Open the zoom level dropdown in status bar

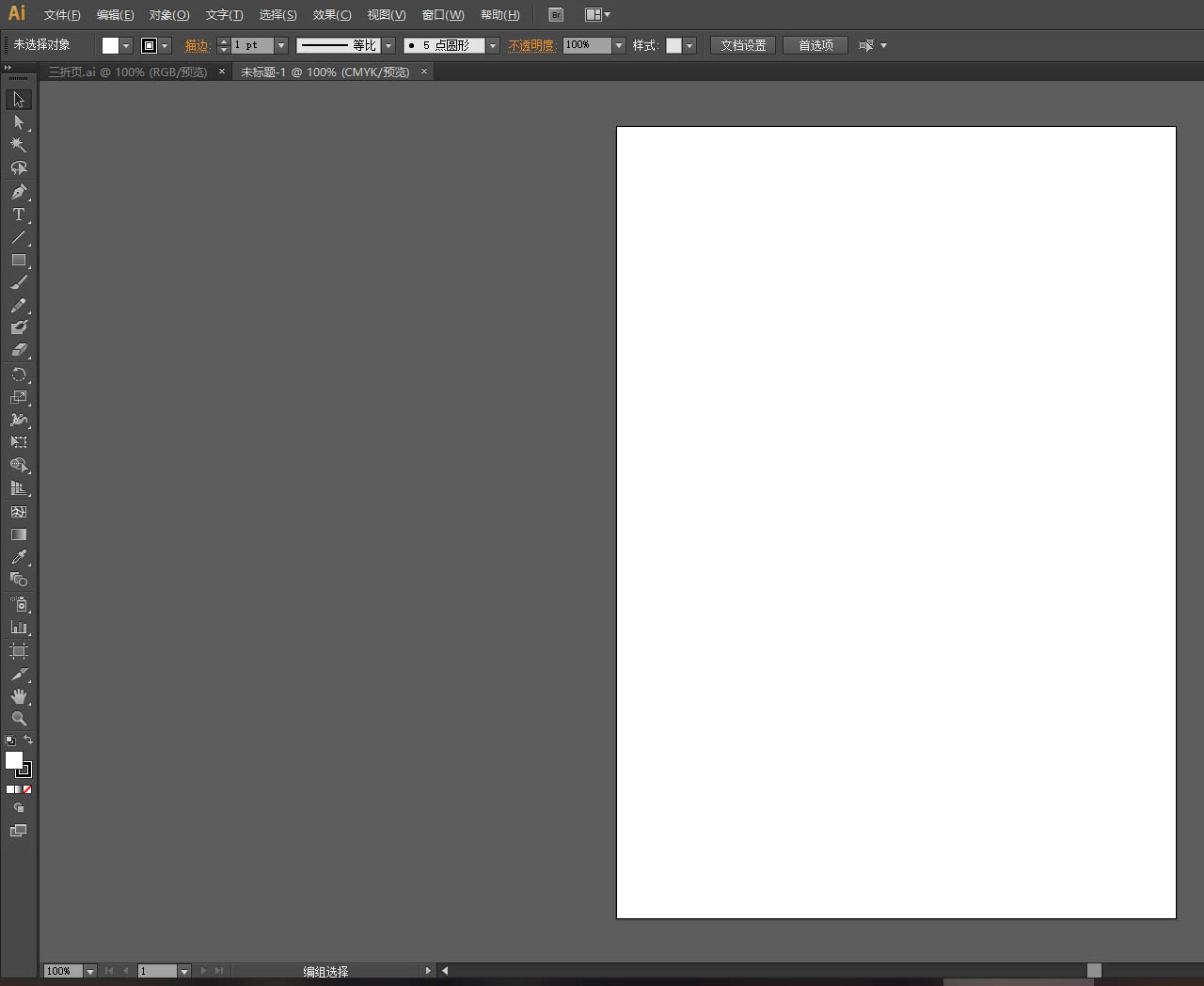(x=90, y=971)
